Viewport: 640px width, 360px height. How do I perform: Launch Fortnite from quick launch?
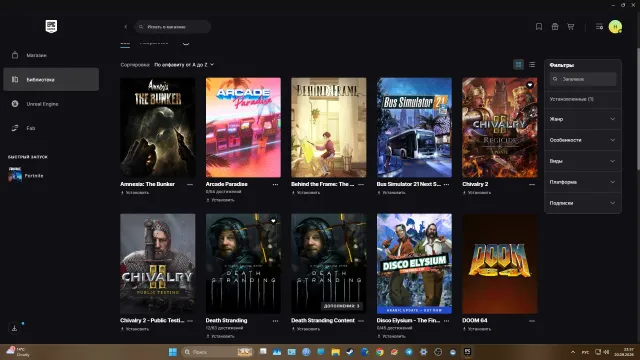coord(26,175)
